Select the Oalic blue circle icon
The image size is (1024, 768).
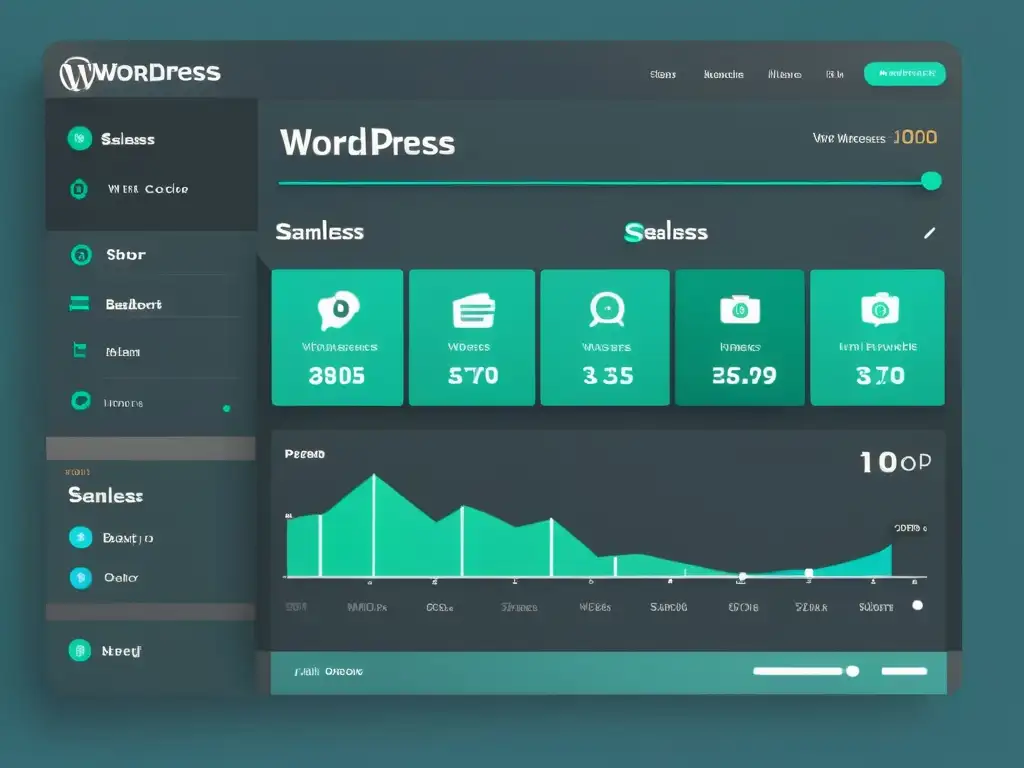tap(81, 577)
